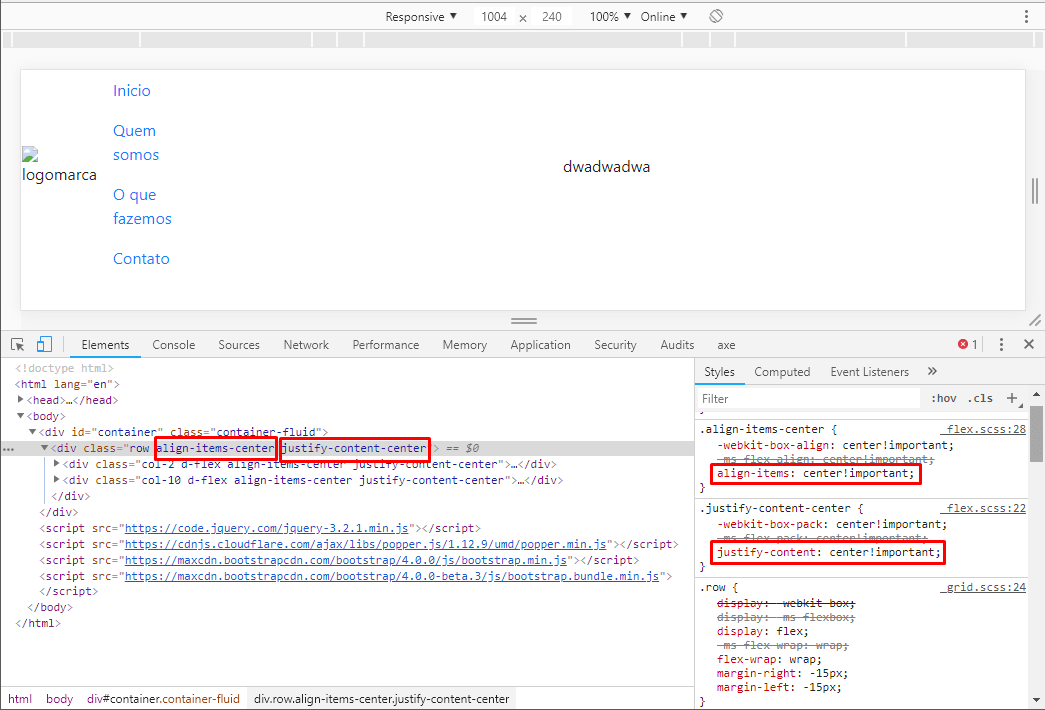Open flex.scss:22 source link
Image resolution: width=1045 pixels, height=710 pixels.
(986, 508)
